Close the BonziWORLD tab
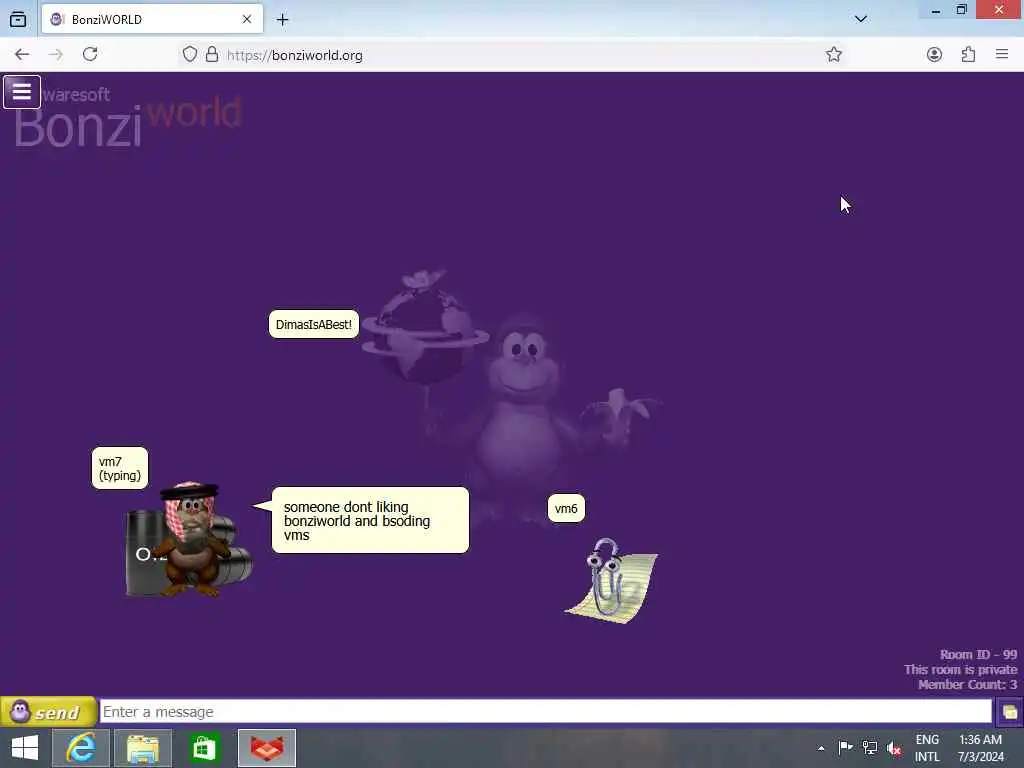This screenshot has width=1024, height=768. tap(247, 20)
